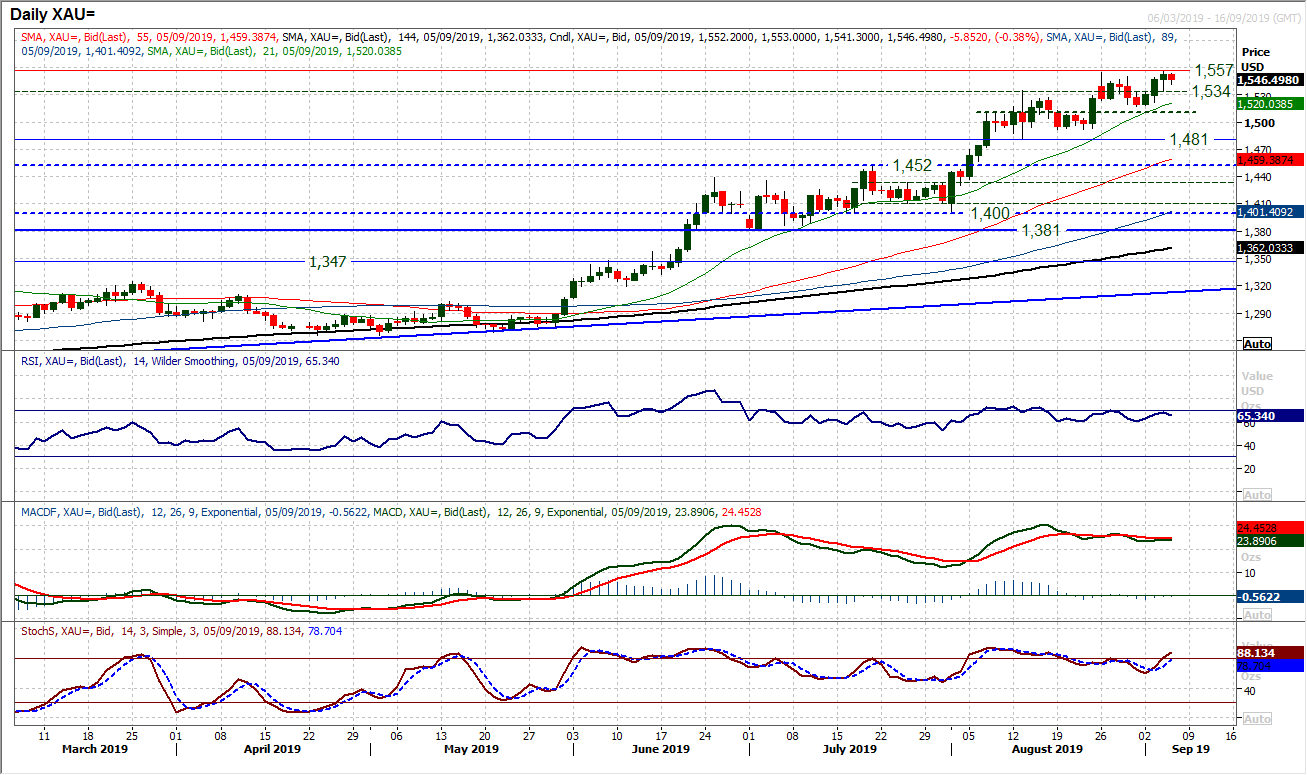This screenshot has height=775, width=1307.
Task: Click the Price USD axis header
Action: click(1256, 58)
